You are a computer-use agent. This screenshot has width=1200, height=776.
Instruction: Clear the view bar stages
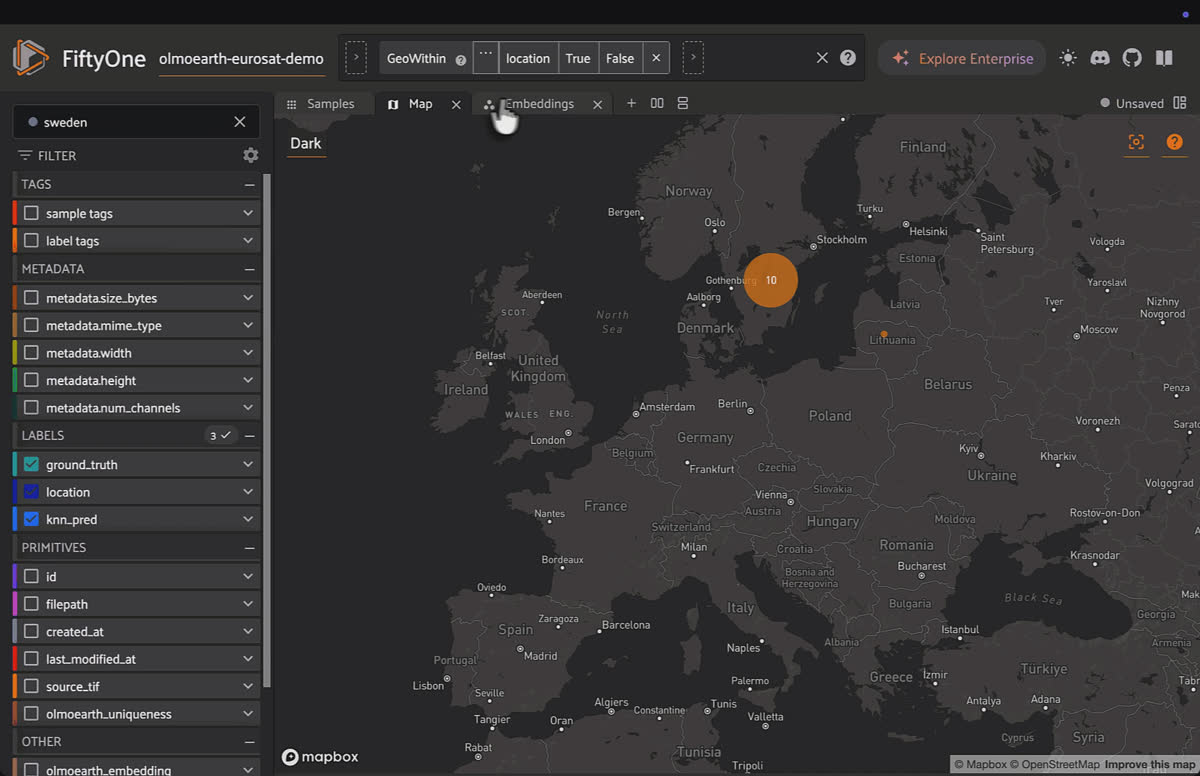coord(822,58)
